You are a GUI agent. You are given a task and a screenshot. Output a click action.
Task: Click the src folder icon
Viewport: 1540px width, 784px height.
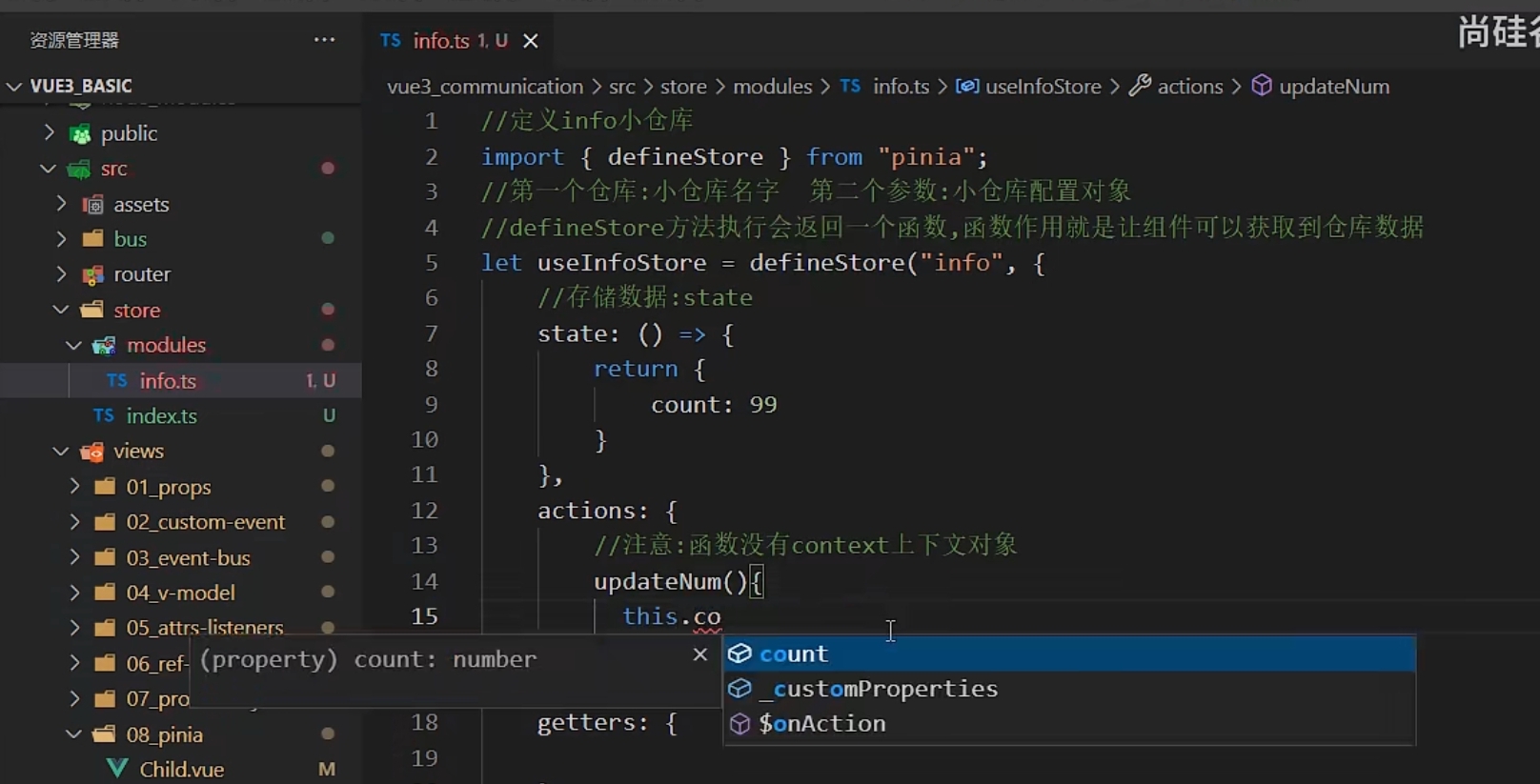pyautogui.click(x=79, y=170)
